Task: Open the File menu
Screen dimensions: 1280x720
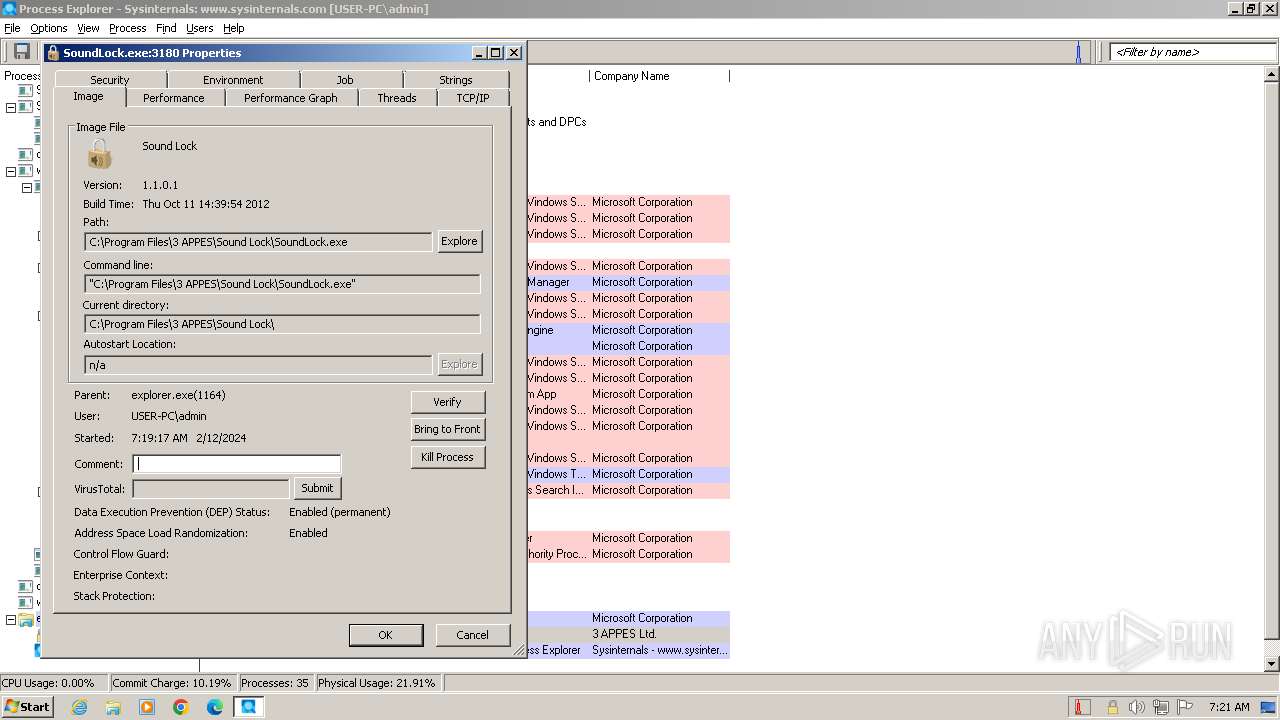Action: 12,28
